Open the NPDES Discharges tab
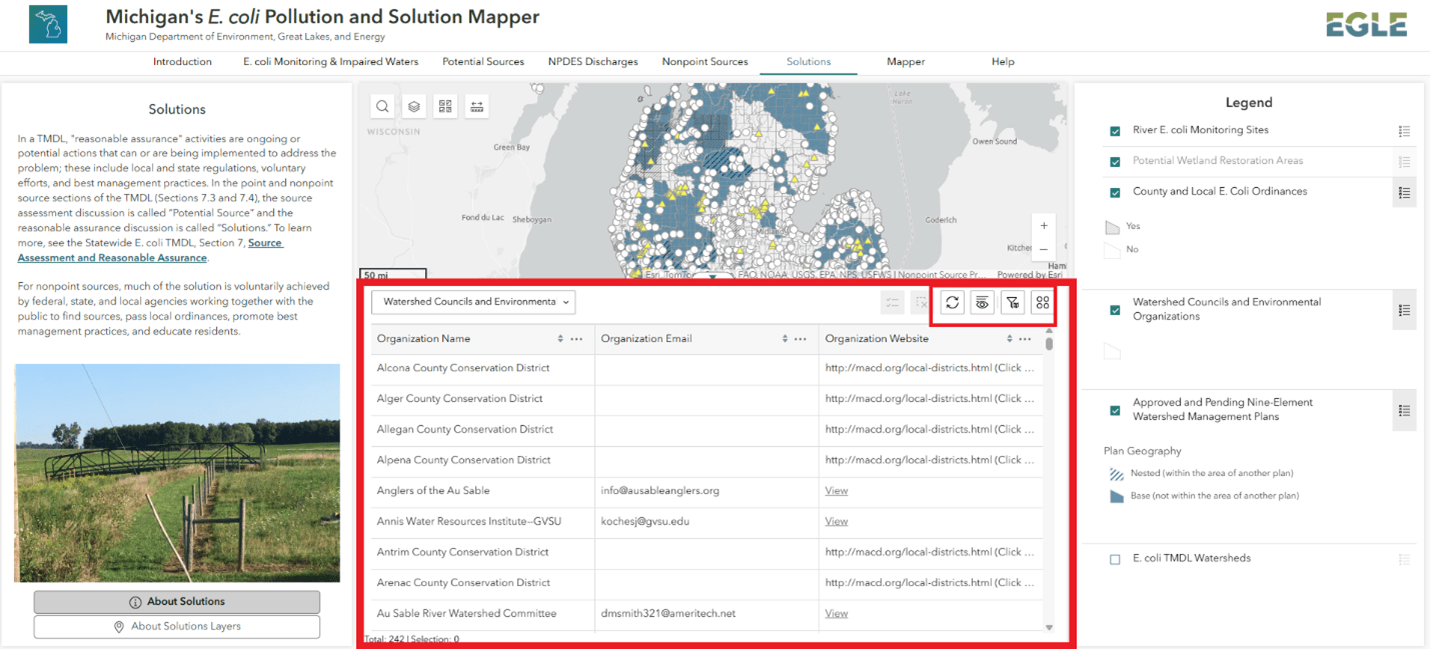 click(593, 62)
